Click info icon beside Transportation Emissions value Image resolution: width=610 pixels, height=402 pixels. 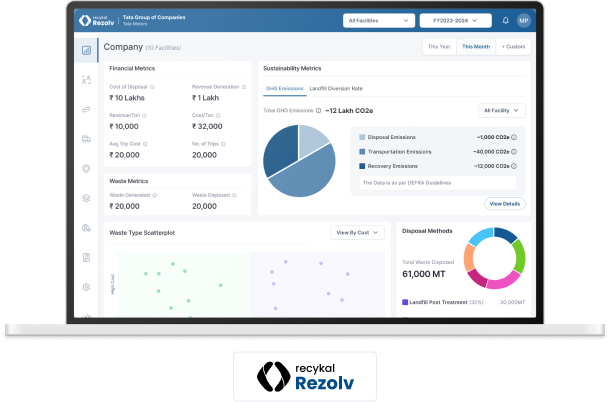click(x=514, y=152)
